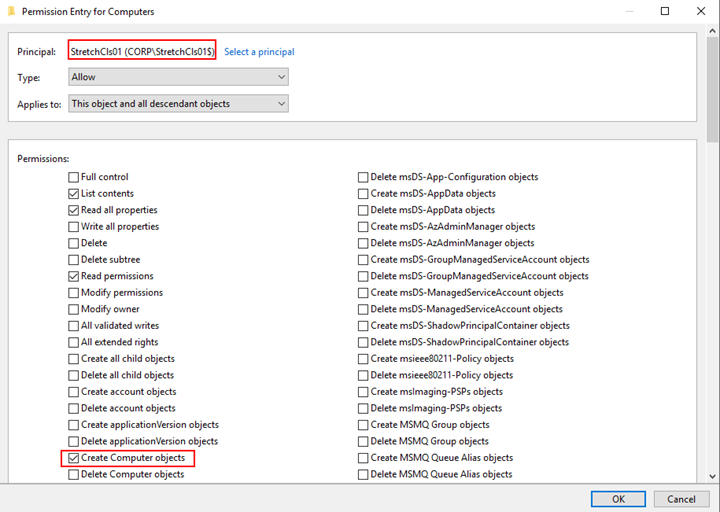Check Modify owner checkbox
Image resolution: width=720 pixels, height=512 pixels.
click(x=73, y=309)
